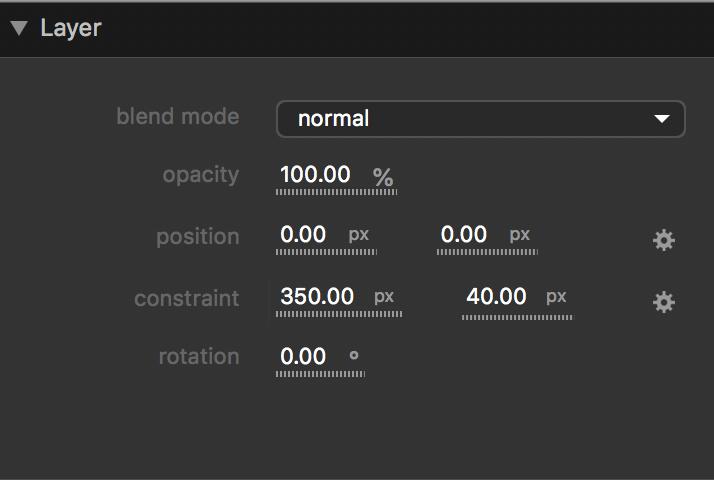
Task: Click the px unit beside the 40.00 constraint
Action: (556, 297)
